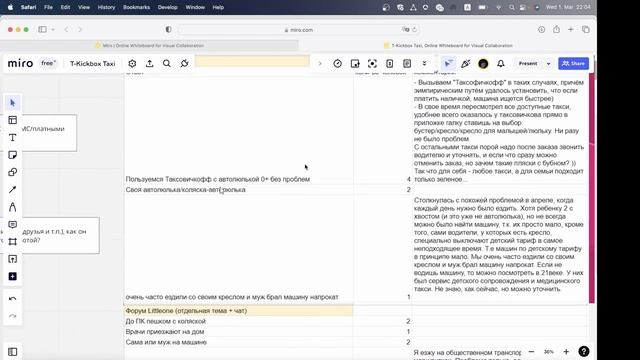Screen dimensions: 640x360
Task: Open the integrations plug icon
Action: tap(184, 64)
